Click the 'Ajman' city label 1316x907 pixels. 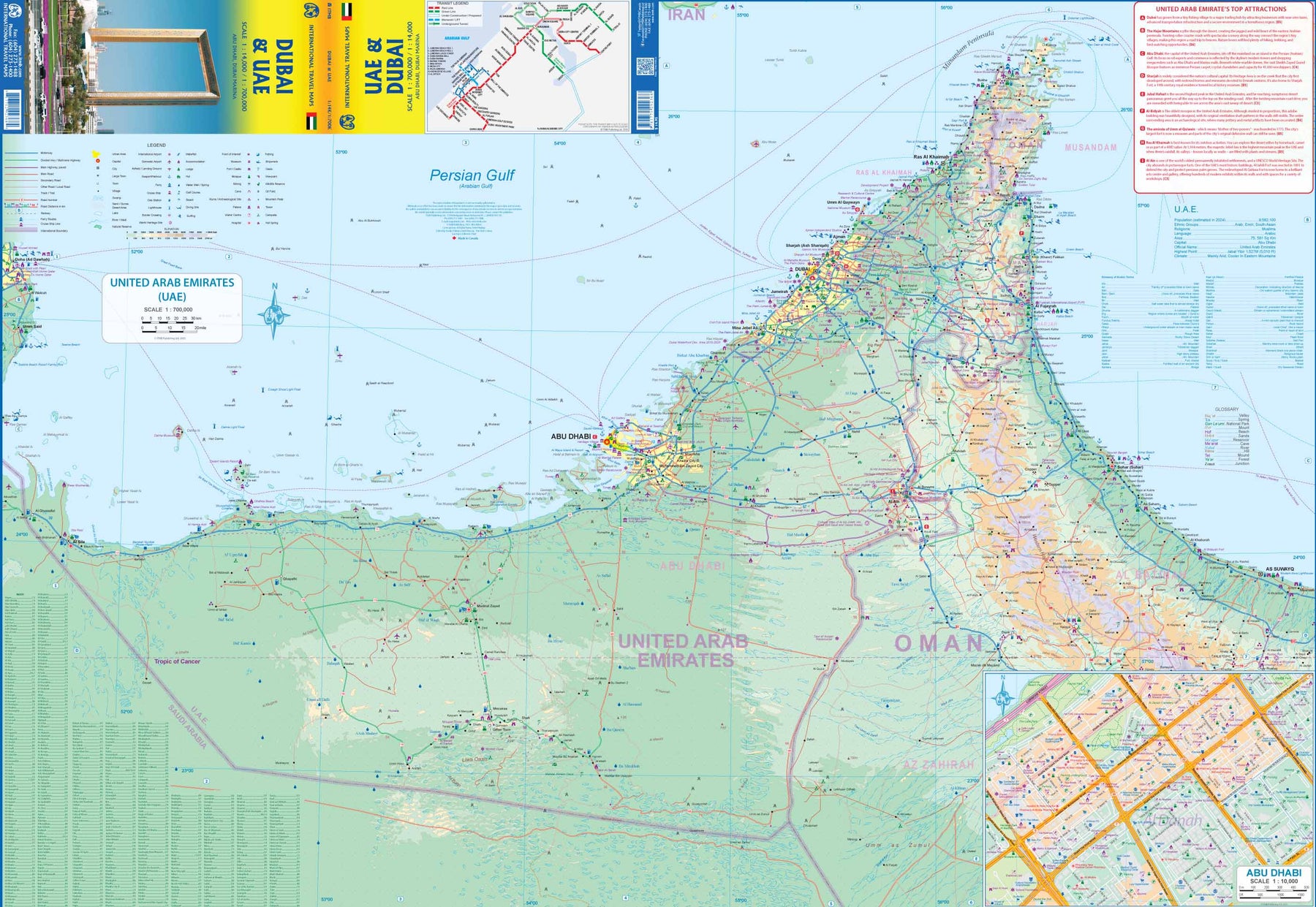(x=839, y=237)
